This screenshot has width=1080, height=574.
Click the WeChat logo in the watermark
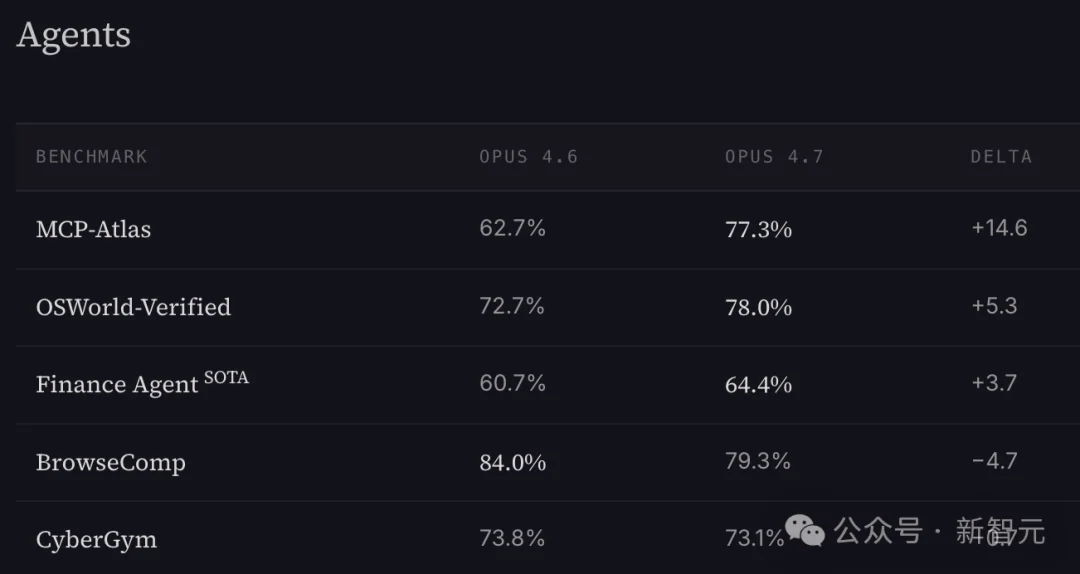806,531
